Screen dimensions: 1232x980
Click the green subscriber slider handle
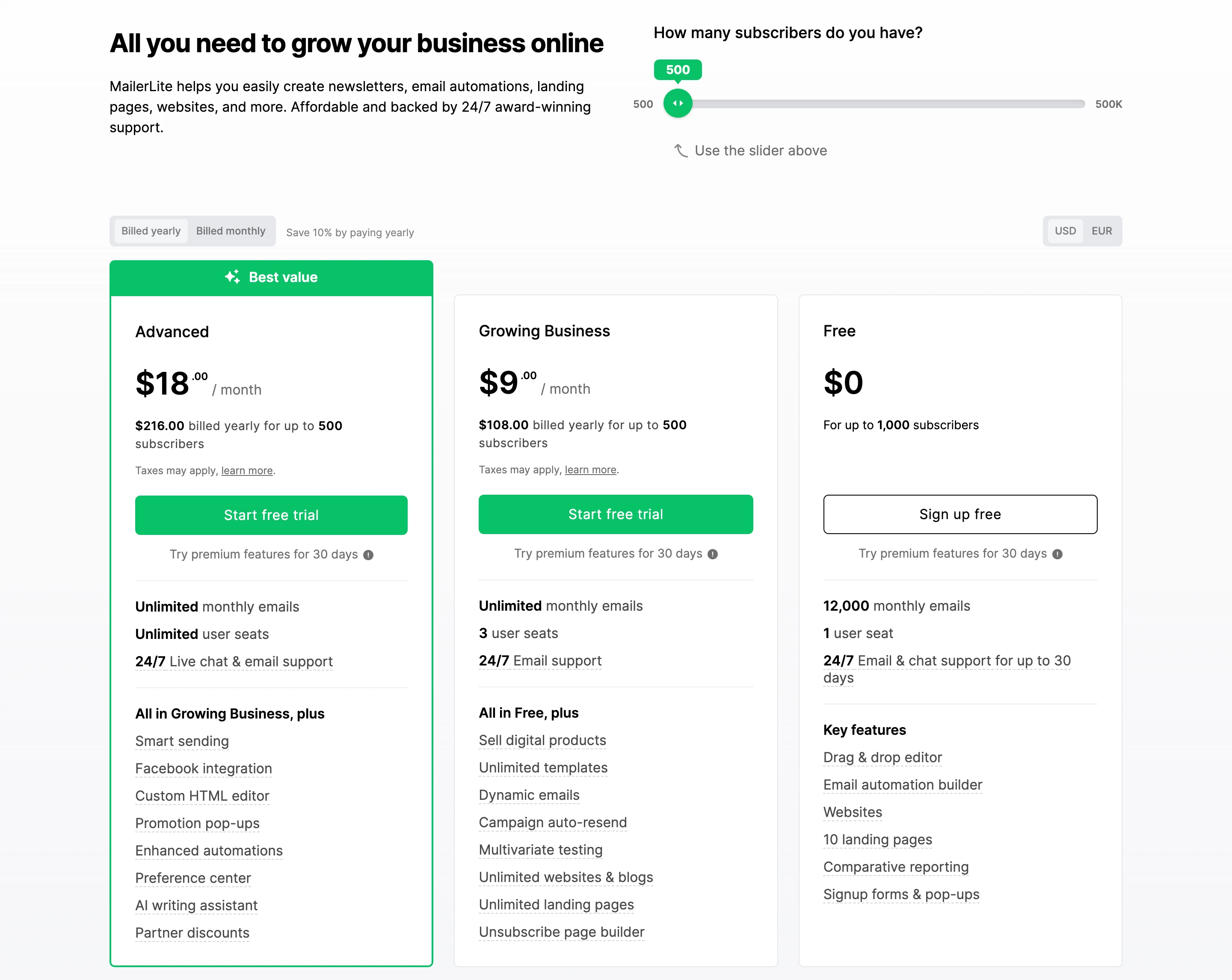pyautogui.click(x=678, y=104)
